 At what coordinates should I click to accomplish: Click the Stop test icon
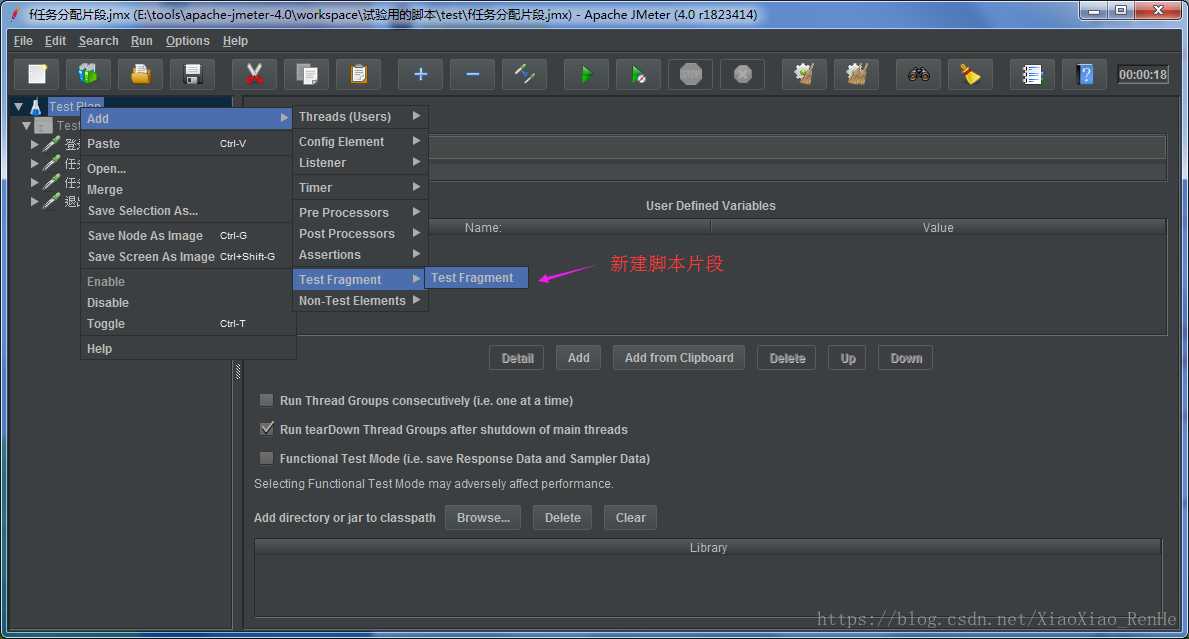[691, 74]
